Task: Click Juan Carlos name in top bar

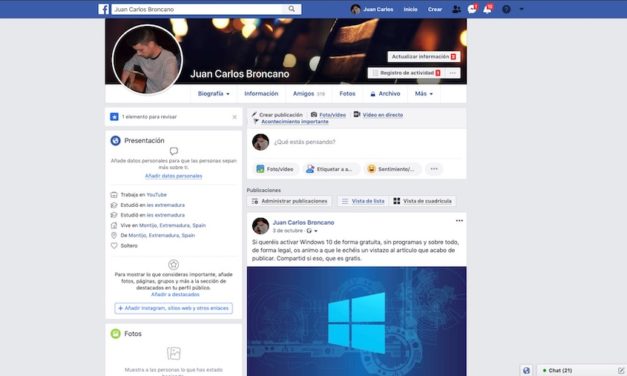Action: click(378, 9)
